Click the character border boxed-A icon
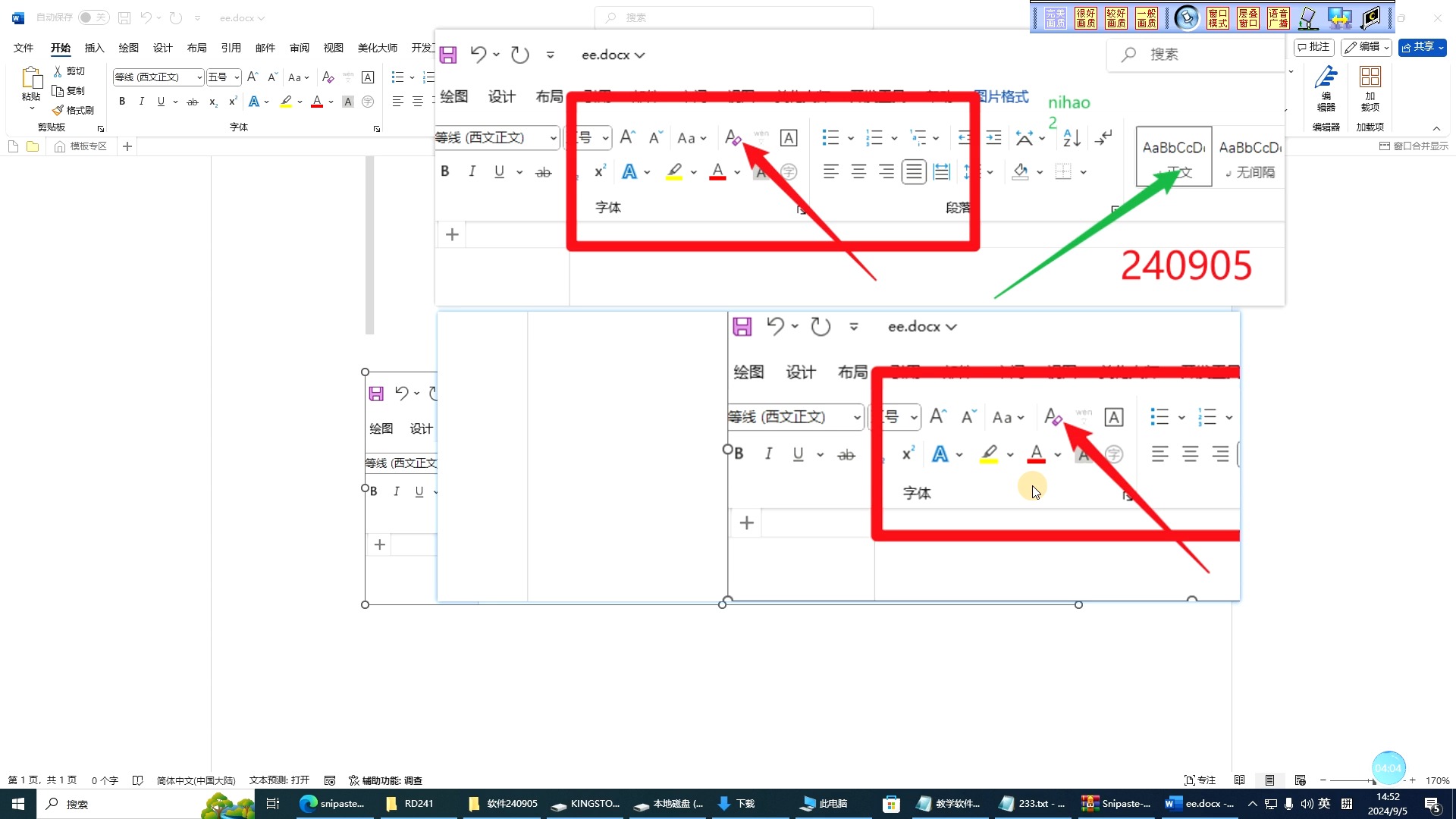Image resolution: width=1456 pixels, height=819 pixels. point(368,77)
